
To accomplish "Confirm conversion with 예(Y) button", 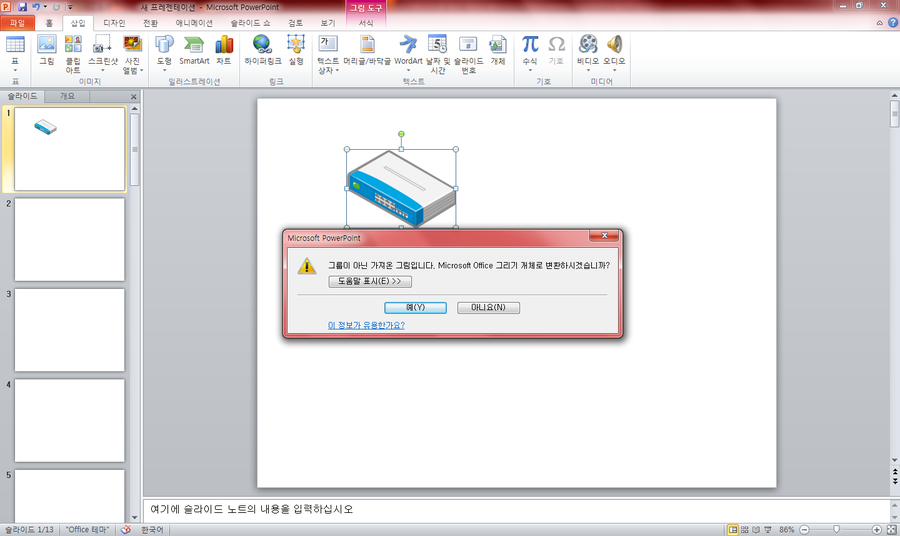I will click(x=416, y=308).
